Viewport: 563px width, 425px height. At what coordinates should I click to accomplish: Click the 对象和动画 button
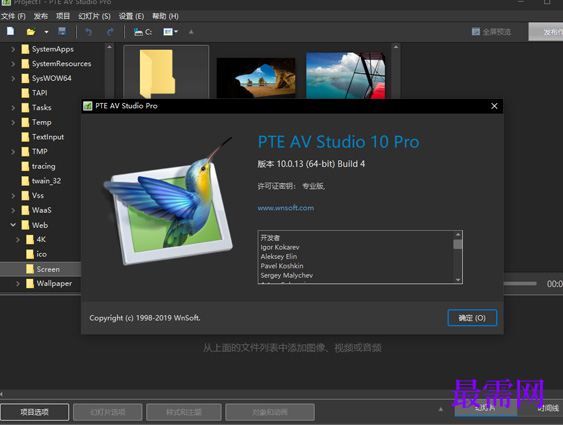point(270,412)
